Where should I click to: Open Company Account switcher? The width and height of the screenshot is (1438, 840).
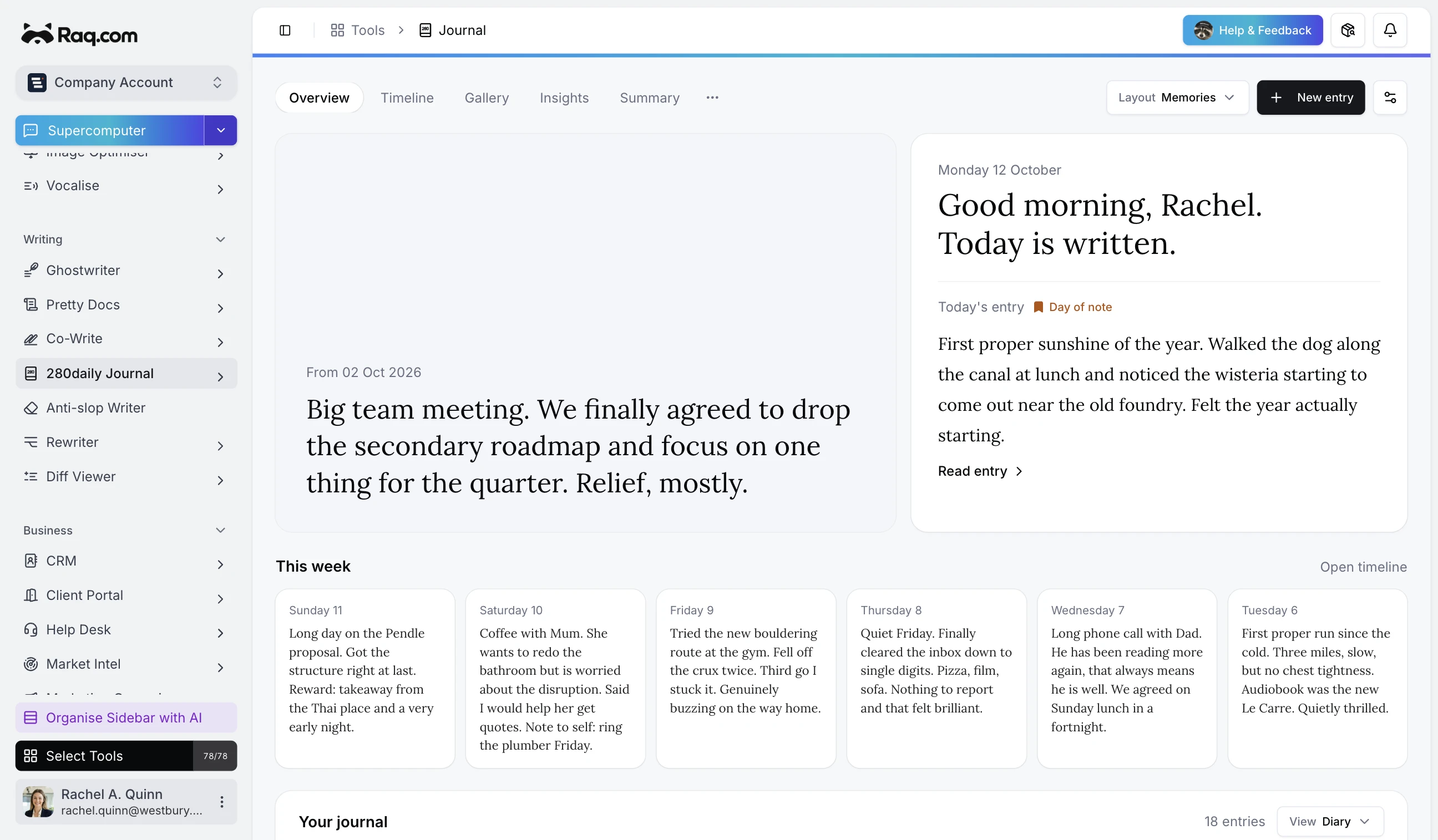[126, 83]
